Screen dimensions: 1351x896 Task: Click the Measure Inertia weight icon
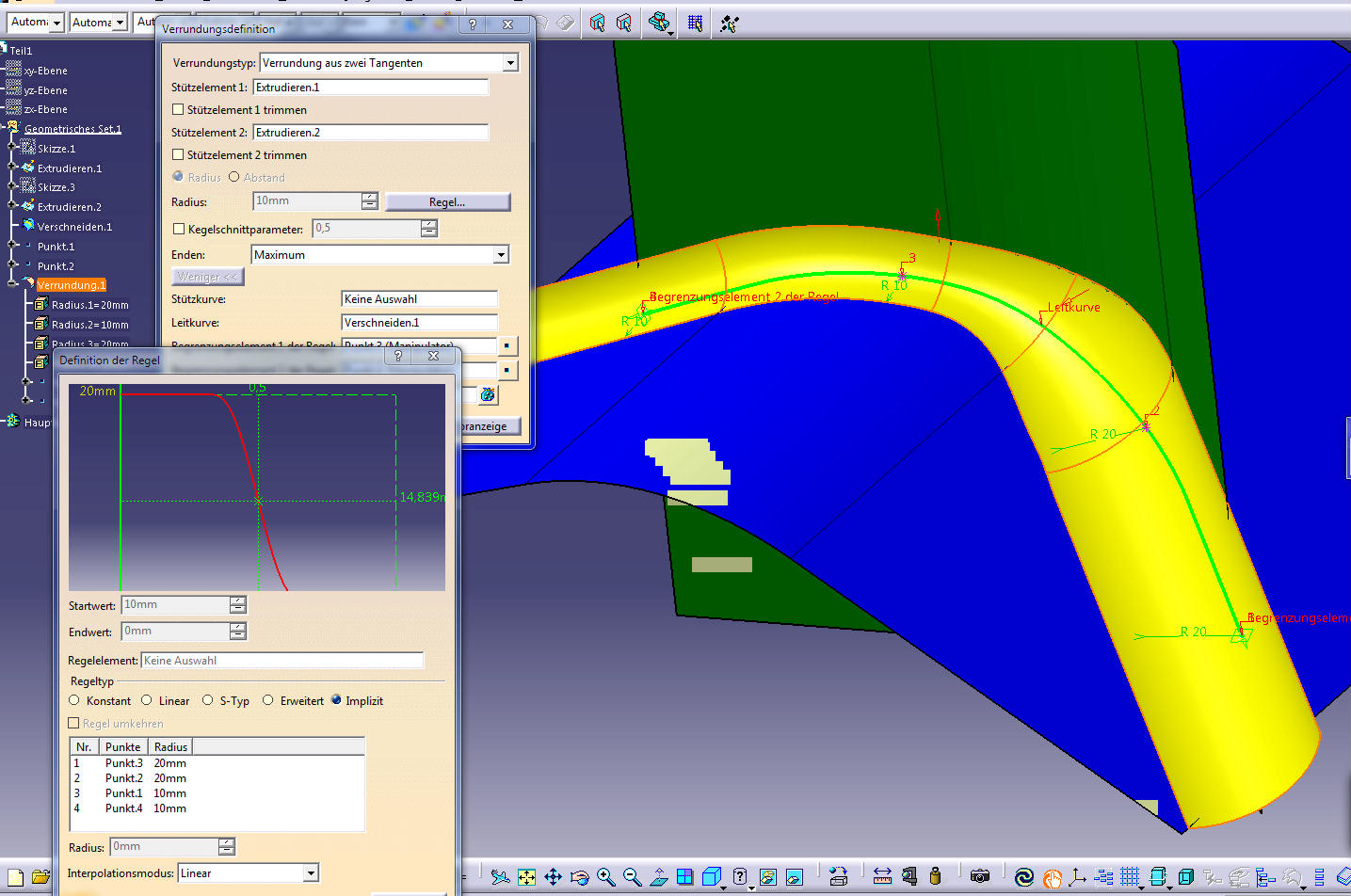point(935,877)
